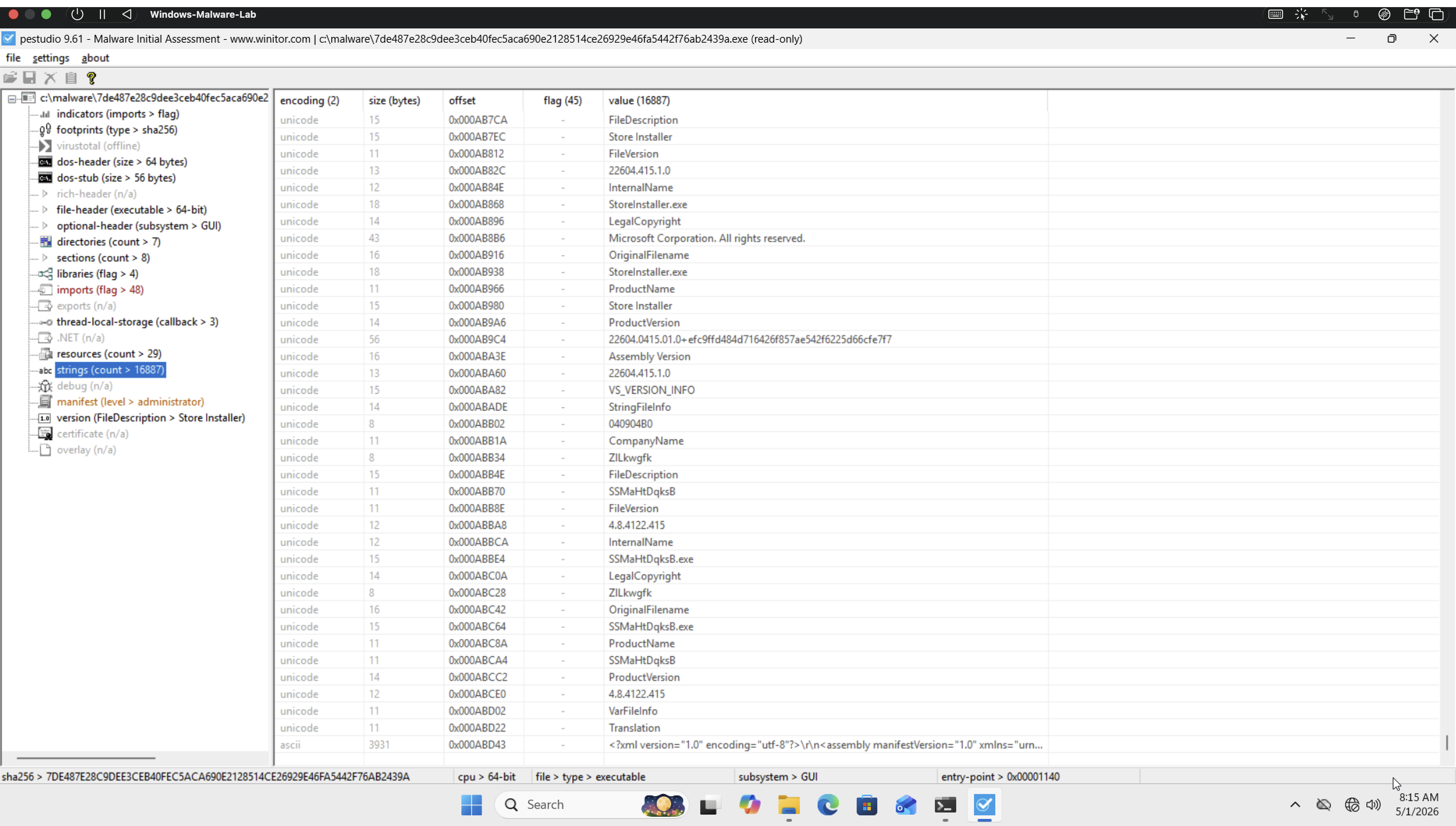Click the tree panel horizontal scrollbar
Image resolution: width=1456 pixels, height=826 pixels.
point(86,758)
